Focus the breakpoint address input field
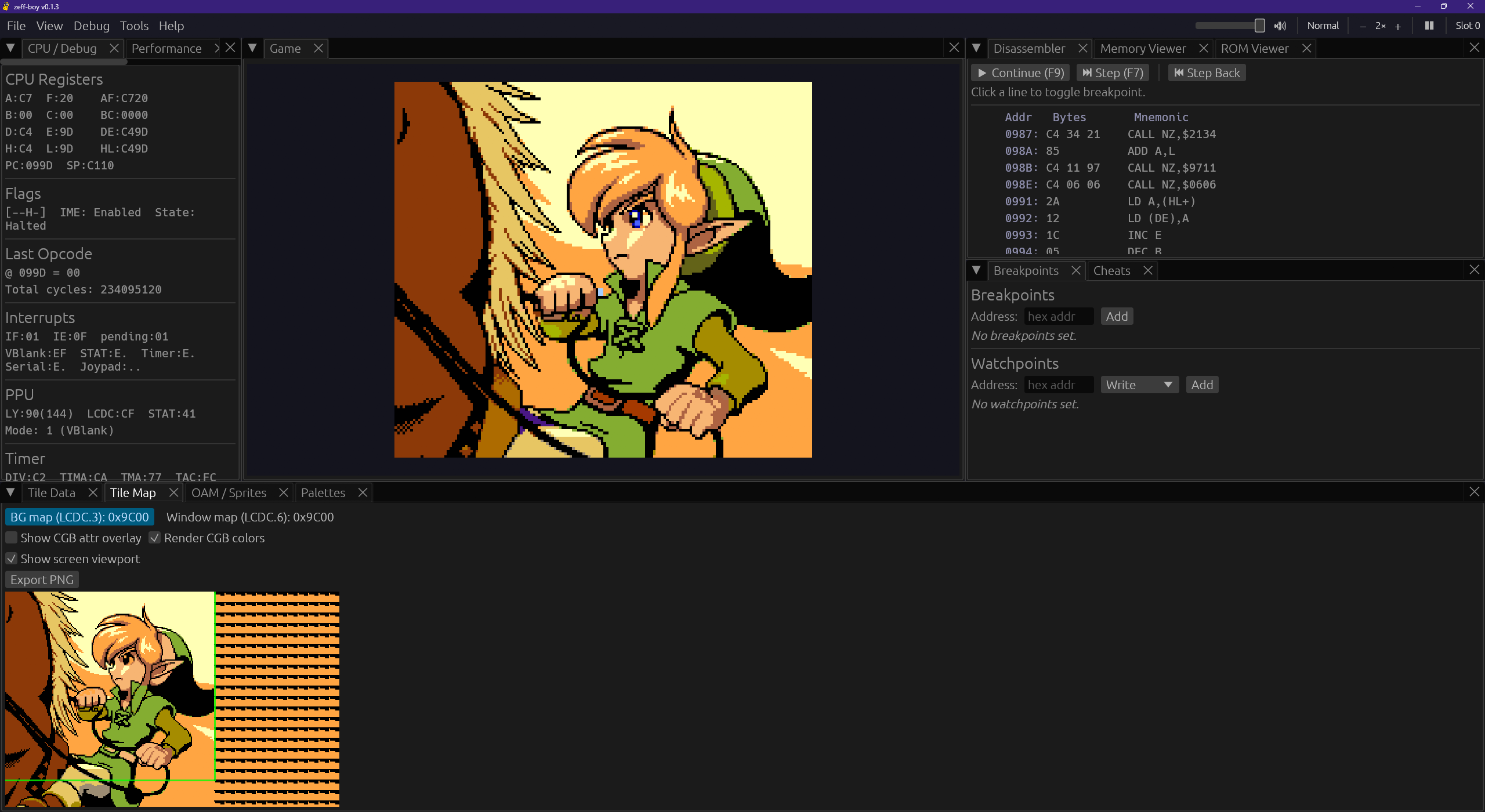Screen dimensions: 1485x812 click(x=1059, y=316)
